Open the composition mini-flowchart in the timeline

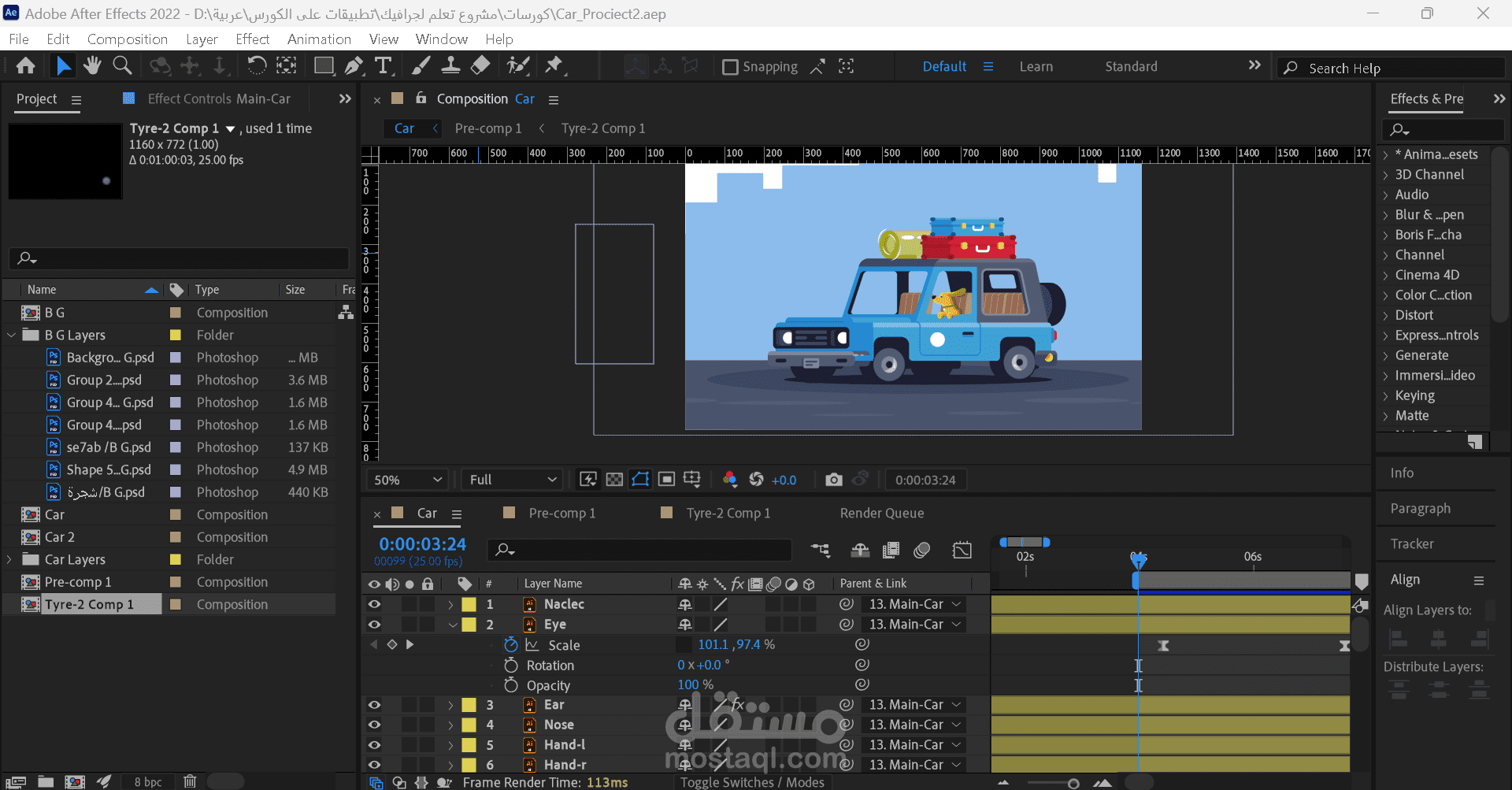821,551
